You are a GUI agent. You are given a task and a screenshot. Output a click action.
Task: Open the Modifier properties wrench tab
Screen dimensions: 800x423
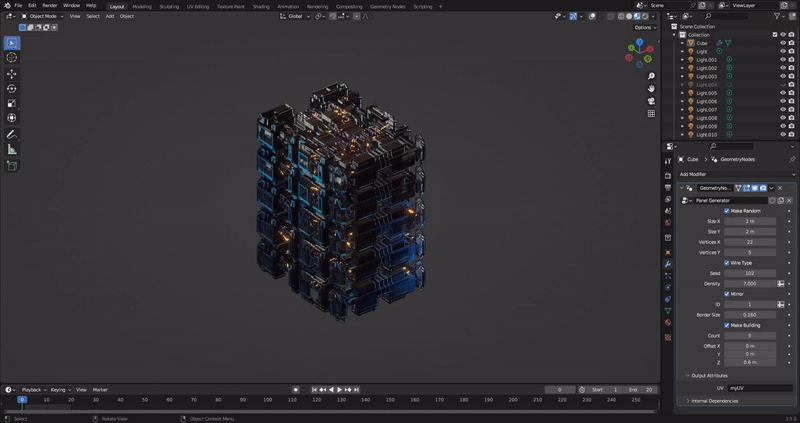[668, 264]
